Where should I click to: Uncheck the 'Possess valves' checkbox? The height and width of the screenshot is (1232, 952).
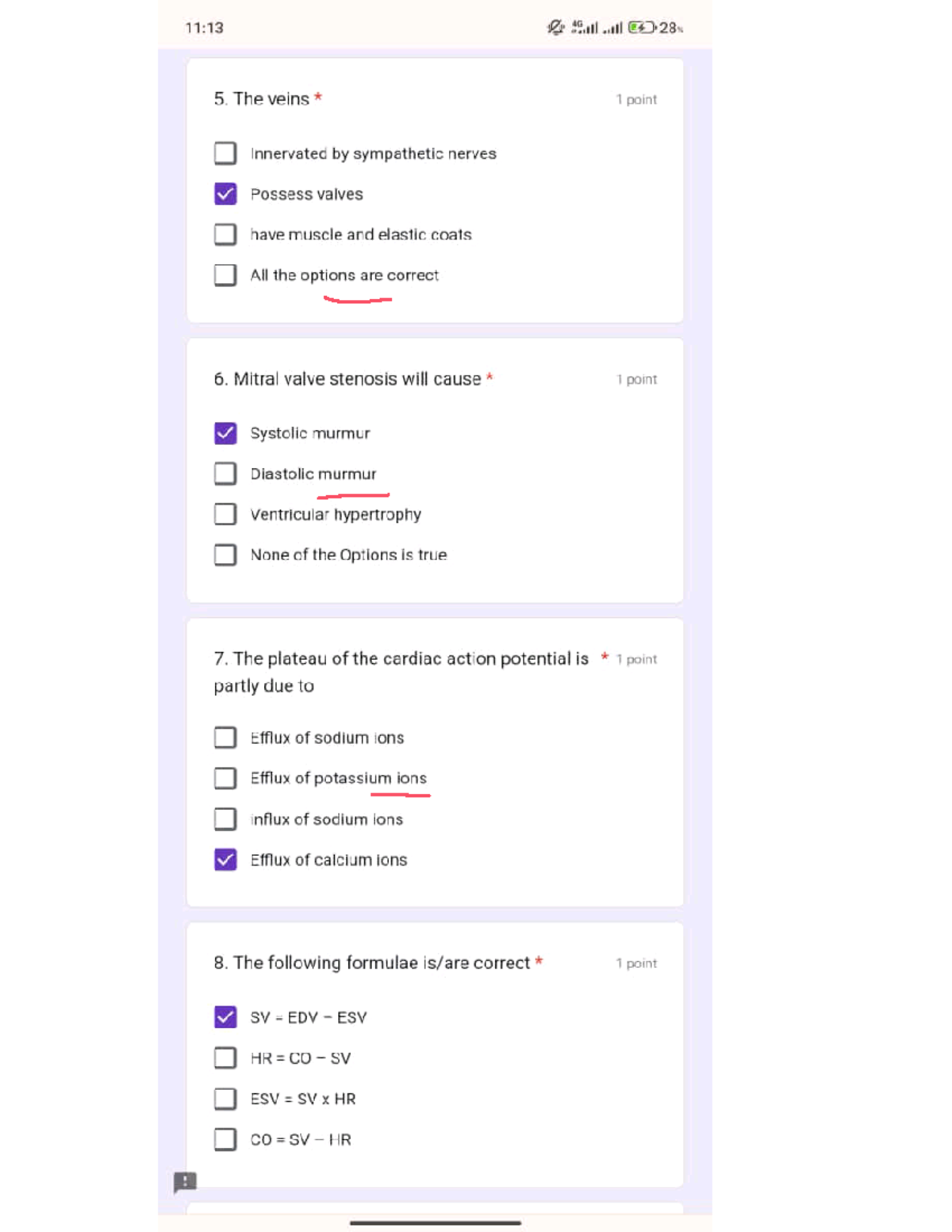pos(225,194)
